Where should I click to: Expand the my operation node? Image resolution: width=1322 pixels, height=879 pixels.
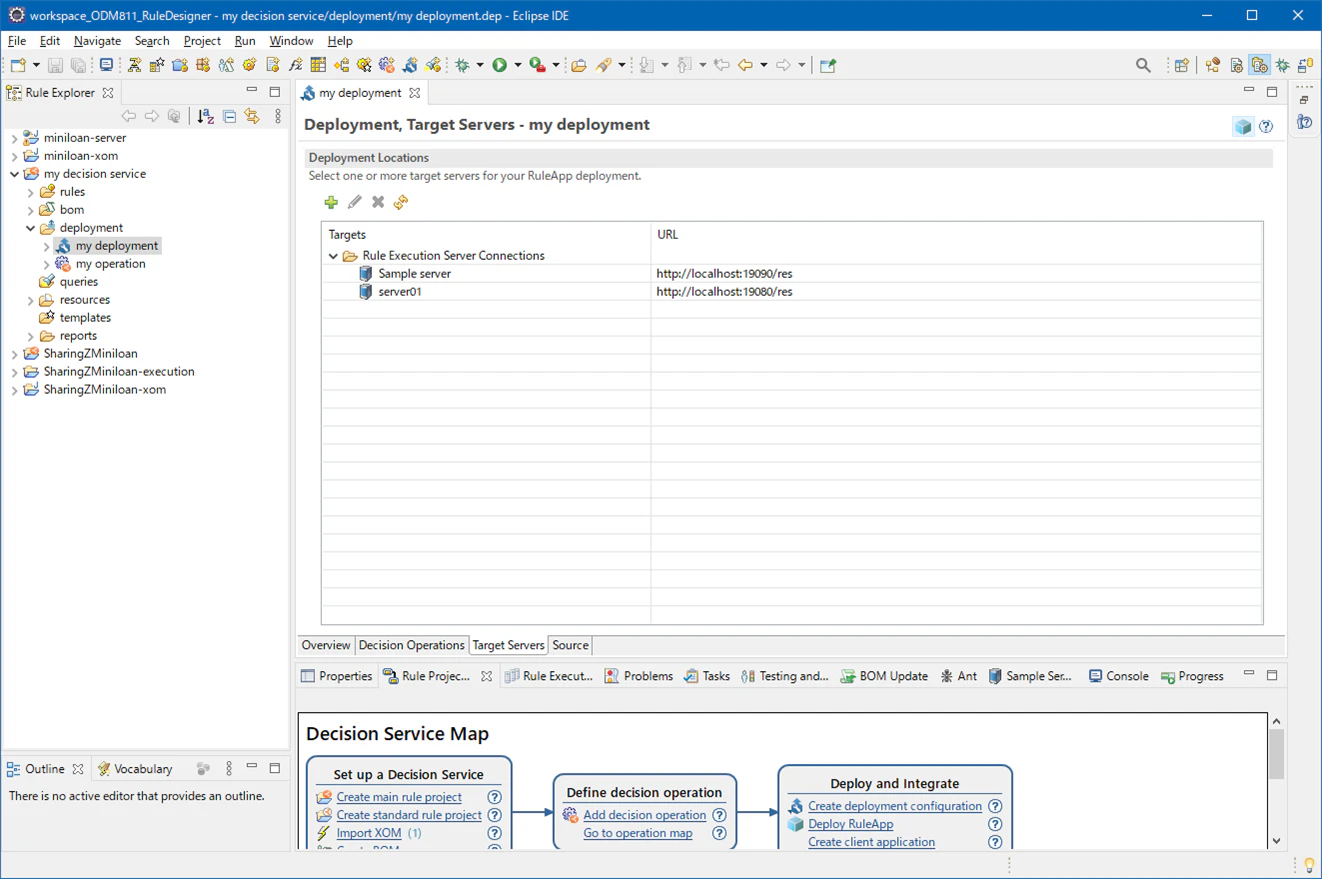(46, 264)
